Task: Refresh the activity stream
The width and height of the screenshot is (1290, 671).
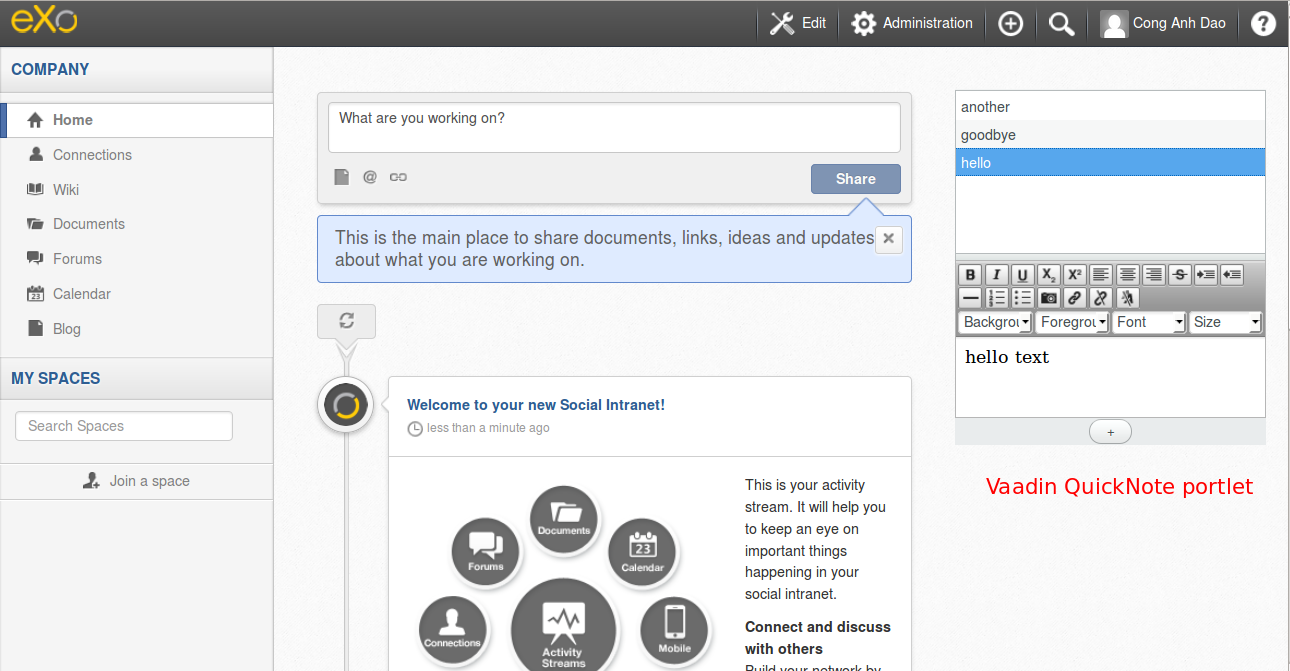Action: tap(346, 321)
